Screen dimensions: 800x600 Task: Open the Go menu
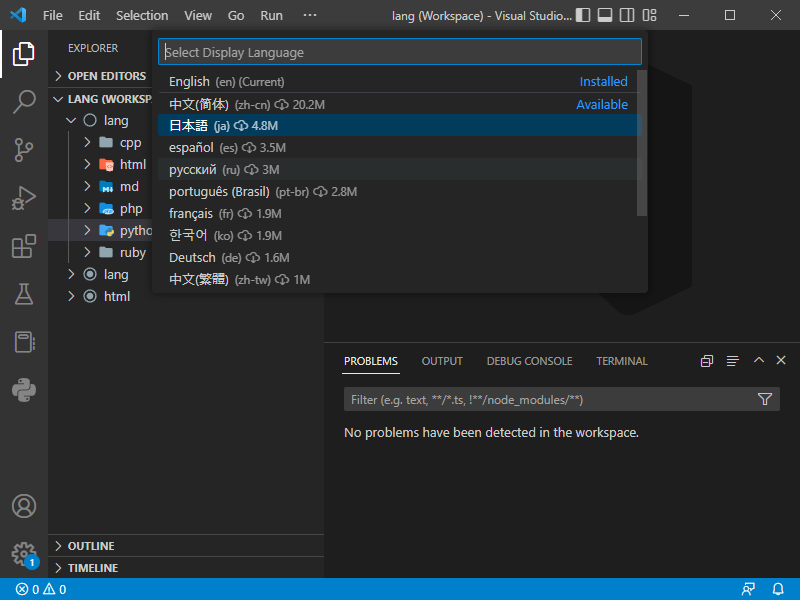pos(236,15)
